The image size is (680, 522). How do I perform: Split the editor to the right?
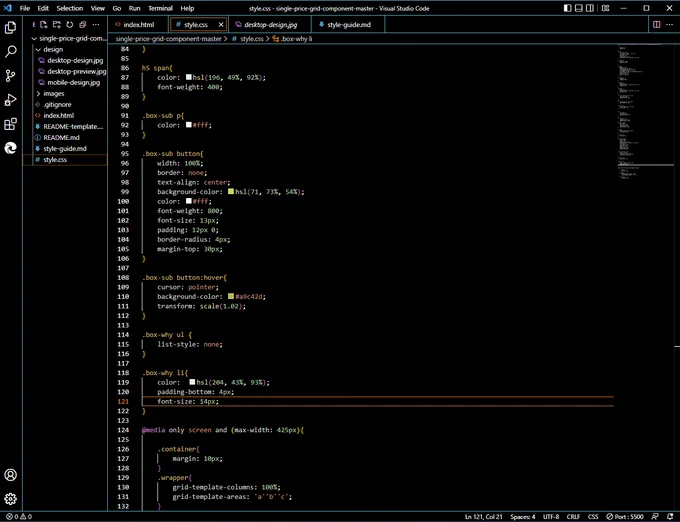[657, 25]
